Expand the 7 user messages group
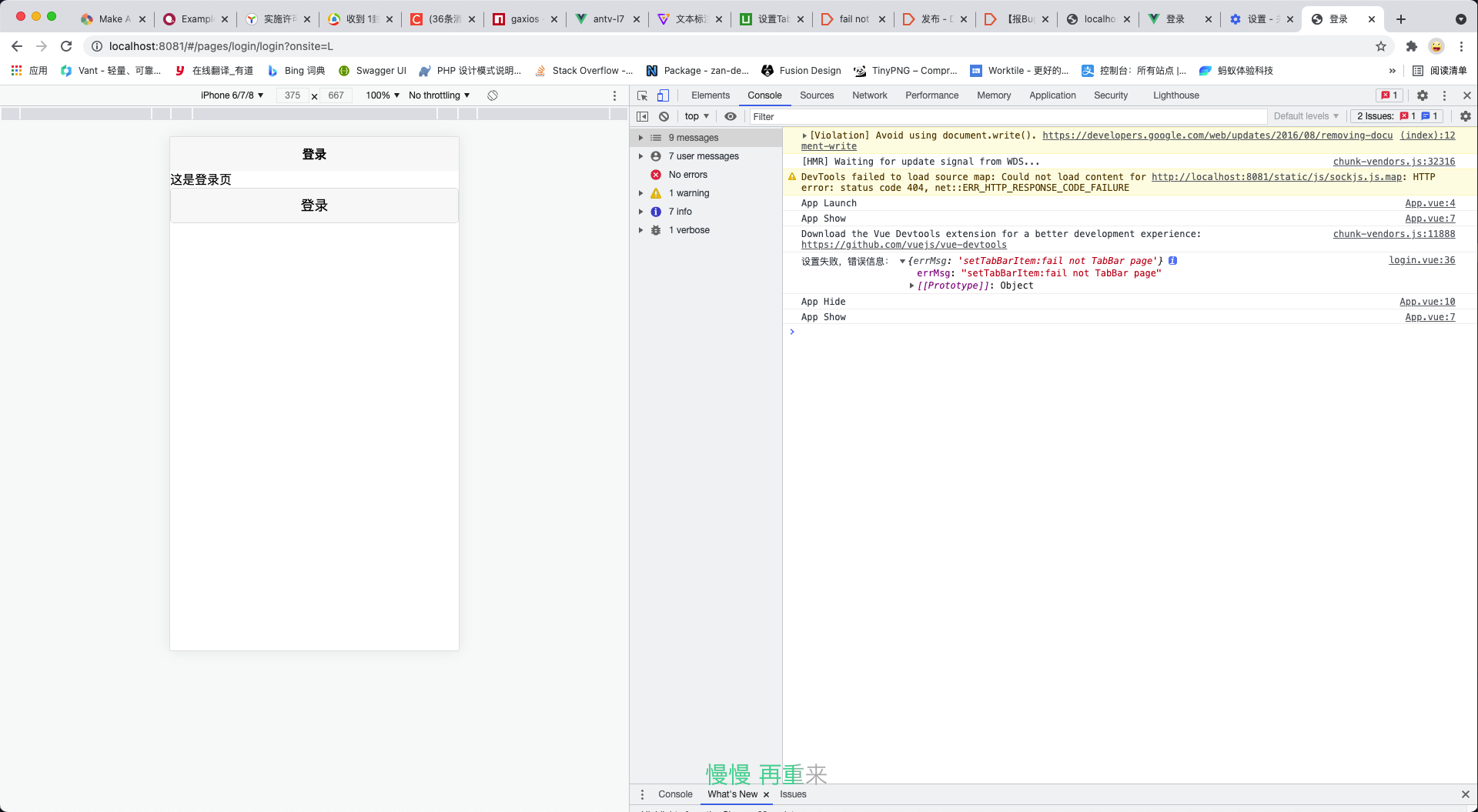This screenshot has height=812, width=1478. point(640,156)
